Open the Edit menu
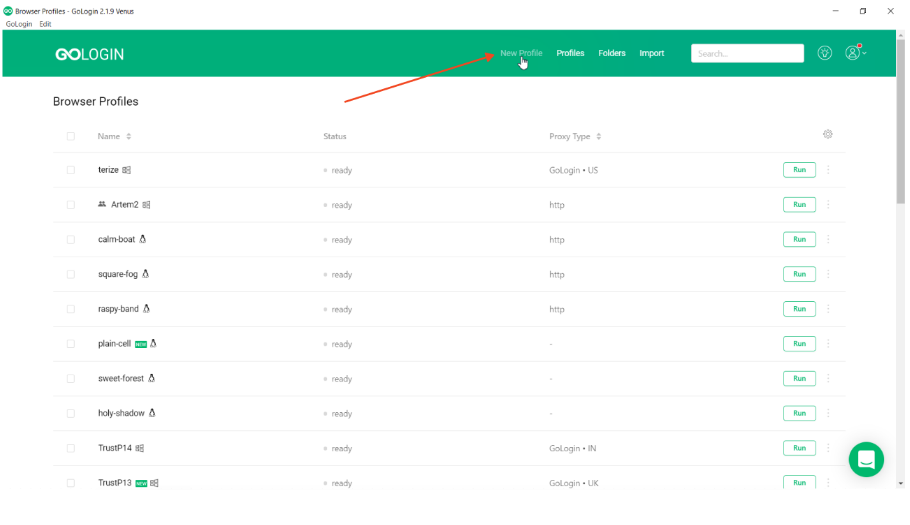 [45, 24]
